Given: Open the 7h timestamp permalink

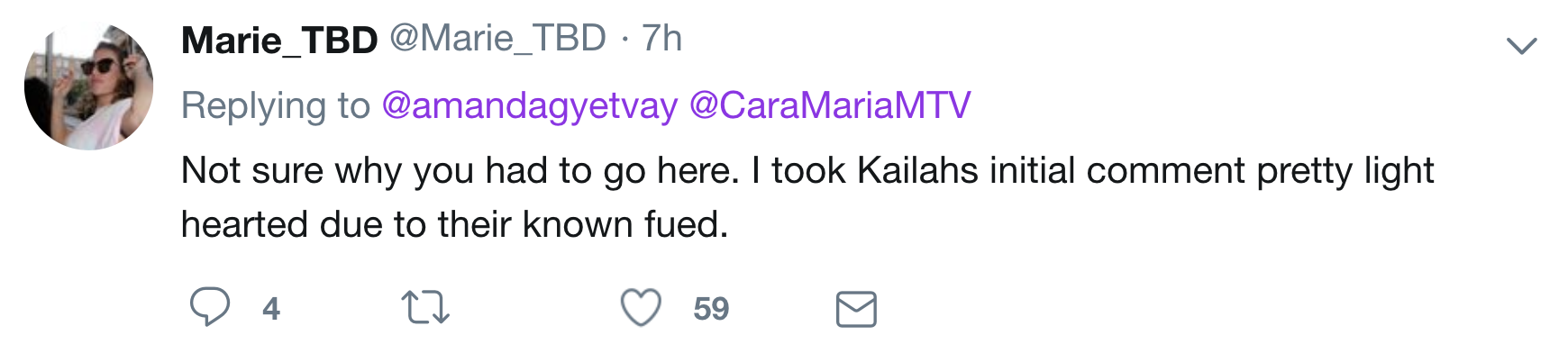Looking at the screenshot, I should (661, 39).
